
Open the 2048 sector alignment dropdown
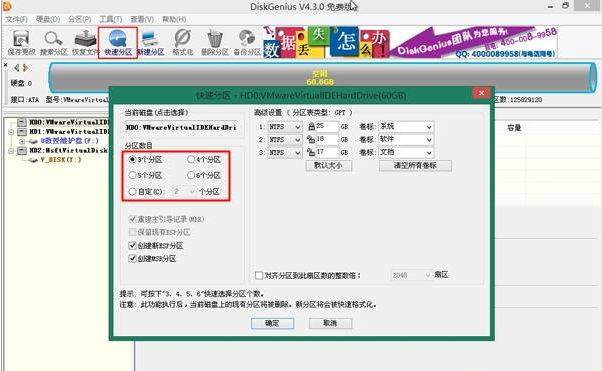click(411, 275)
